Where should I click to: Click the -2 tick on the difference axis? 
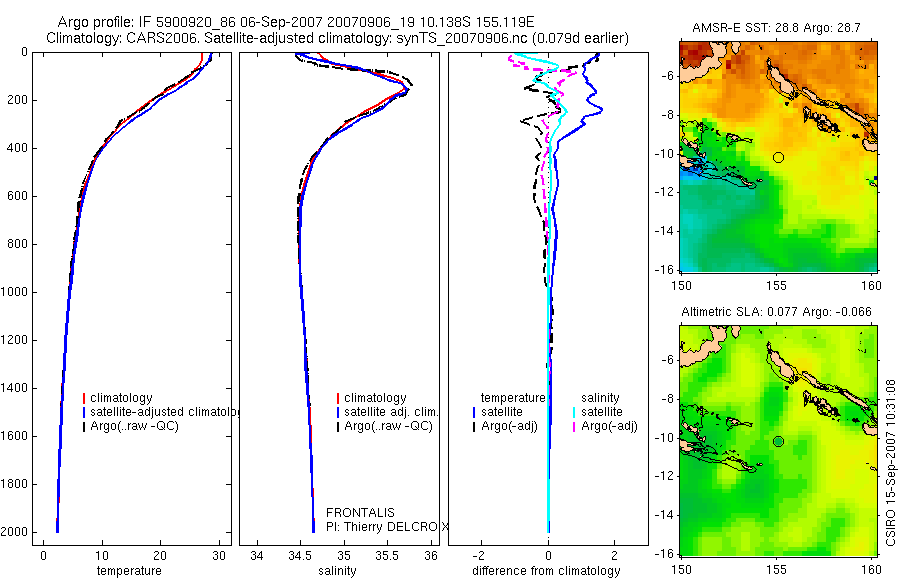(480, 556)
